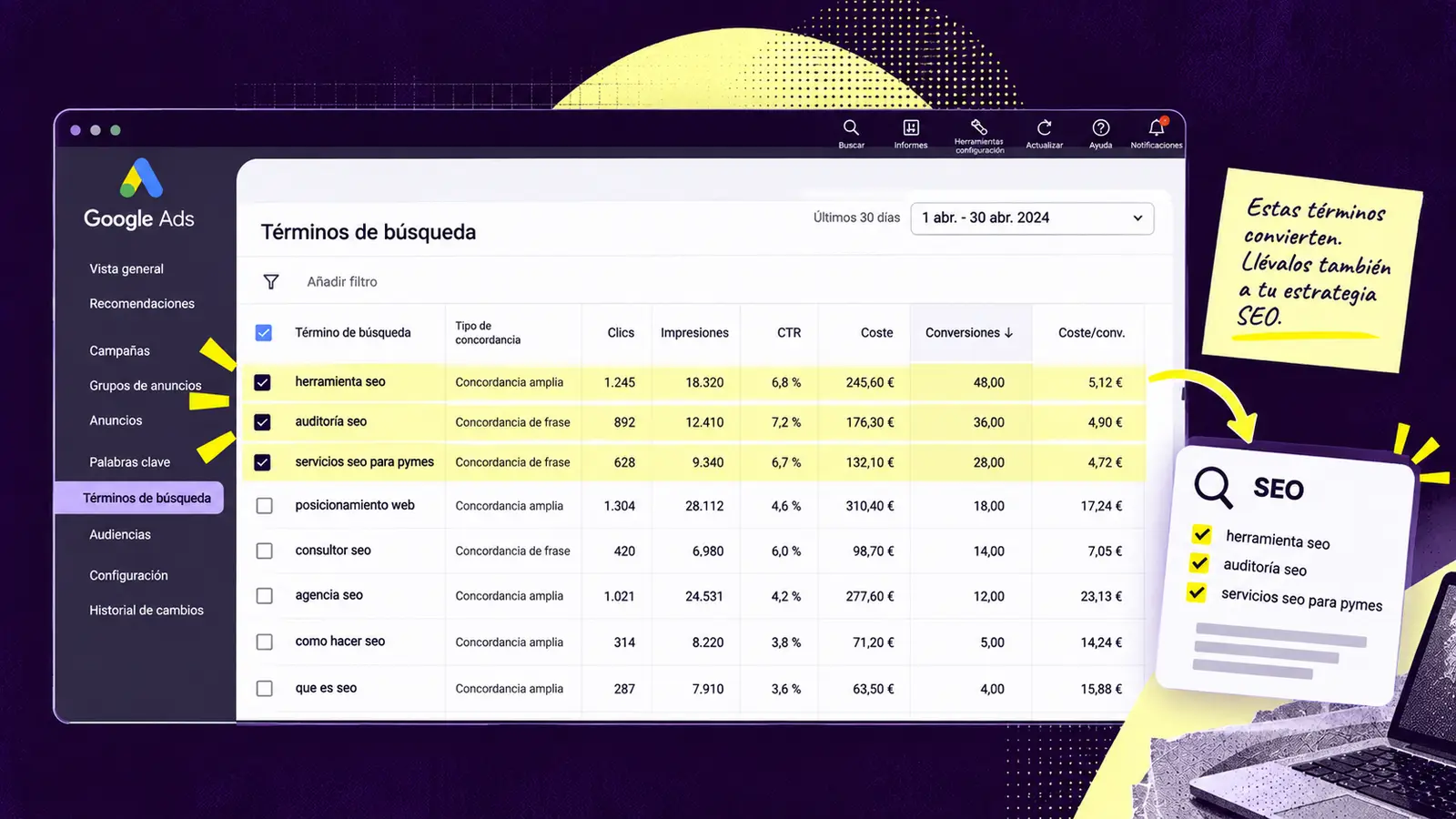Click the 48,00 conversions value

(x=989, y=383)
